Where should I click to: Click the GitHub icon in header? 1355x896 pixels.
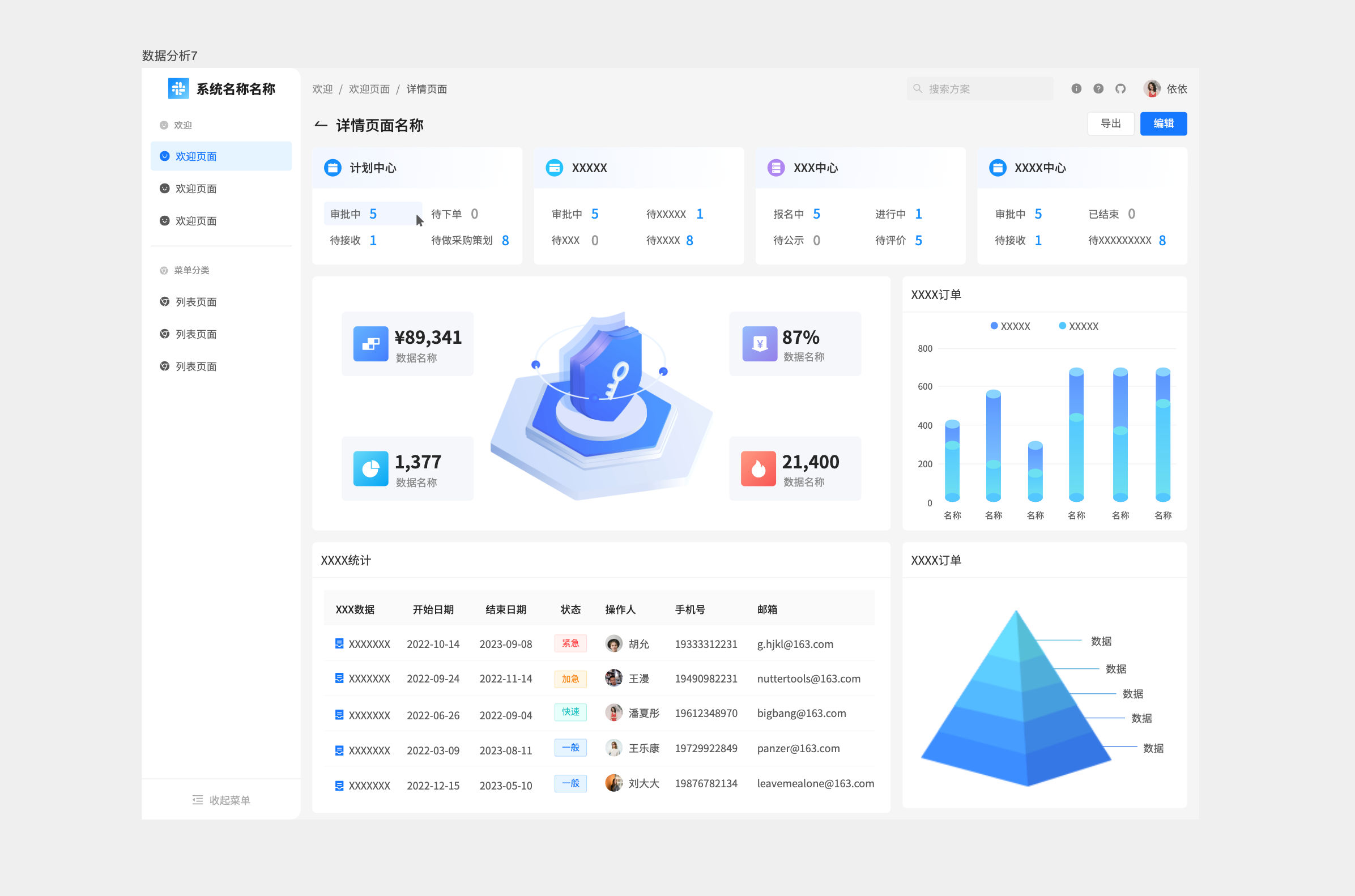tap(1120, 88)
